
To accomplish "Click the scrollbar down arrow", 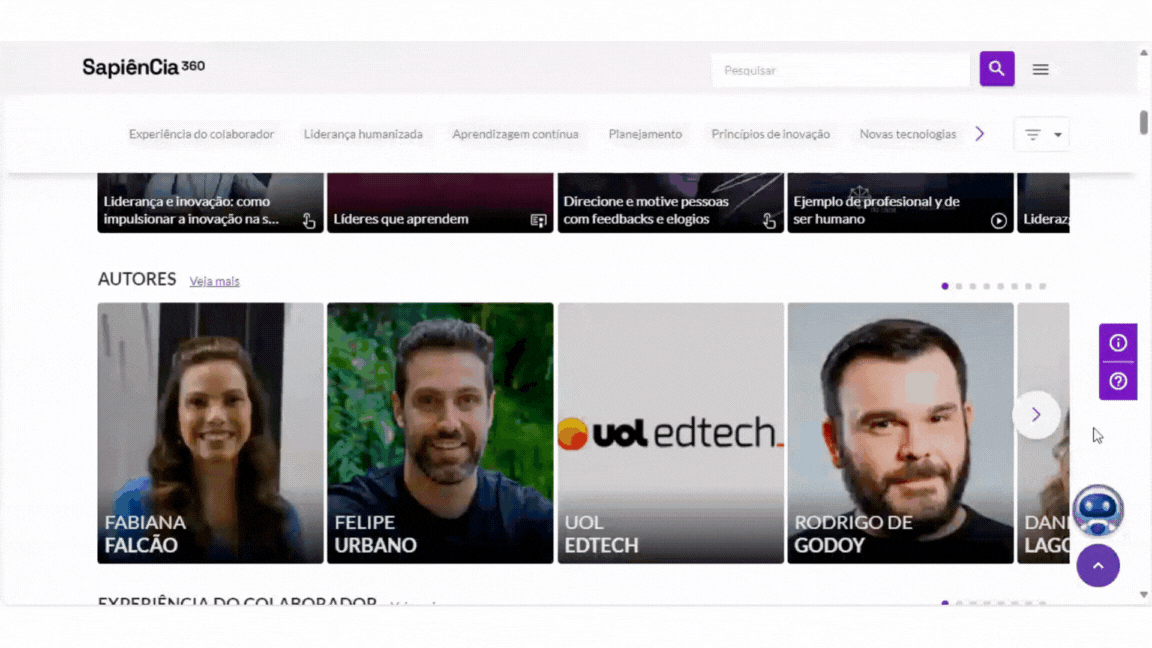I will (1143, 594).
